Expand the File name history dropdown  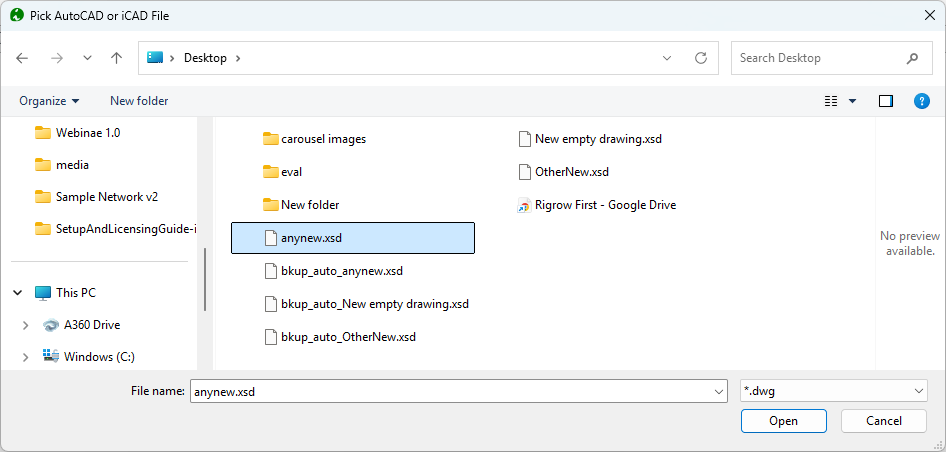(x=717, y=392)
